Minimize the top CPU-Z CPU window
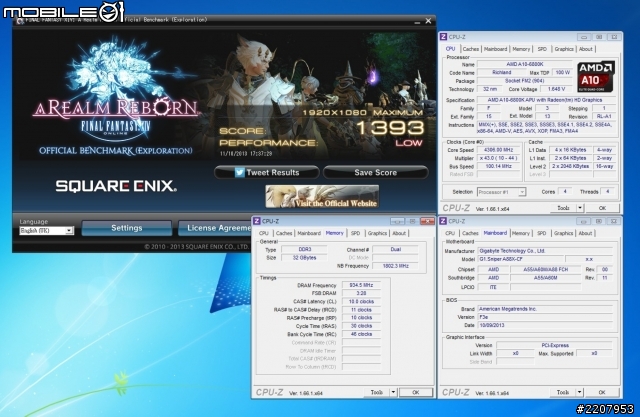640x417 pixels. [x=584, y=37]
